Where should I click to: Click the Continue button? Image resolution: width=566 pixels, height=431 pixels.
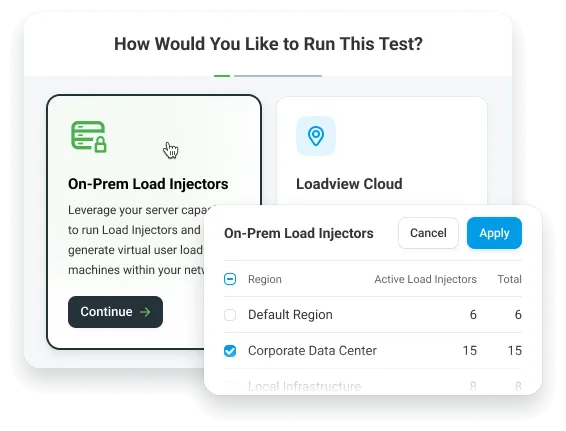(116, 312)
